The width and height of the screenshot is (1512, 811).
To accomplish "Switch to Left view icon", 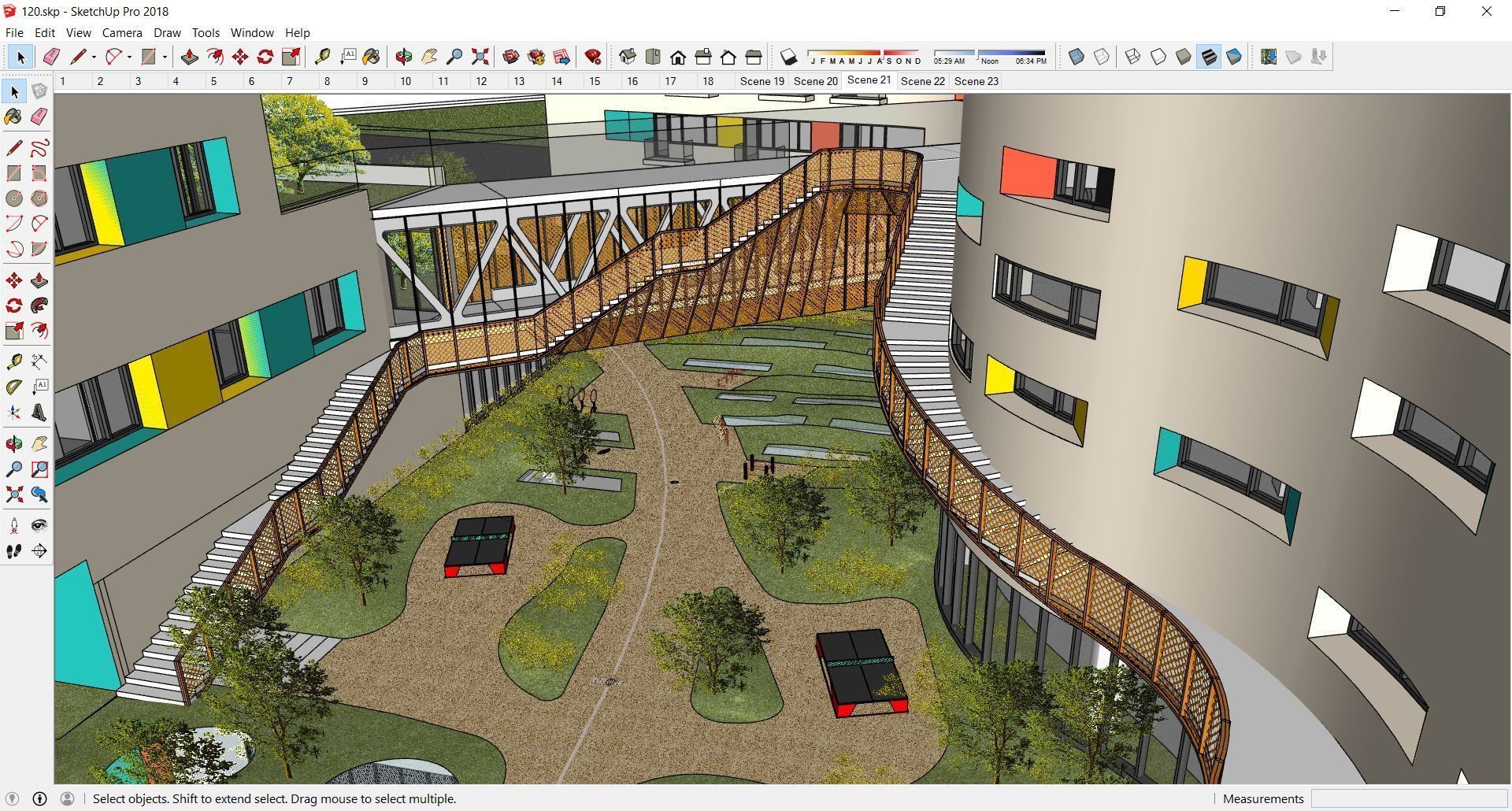I will click(x=754, y=57).
